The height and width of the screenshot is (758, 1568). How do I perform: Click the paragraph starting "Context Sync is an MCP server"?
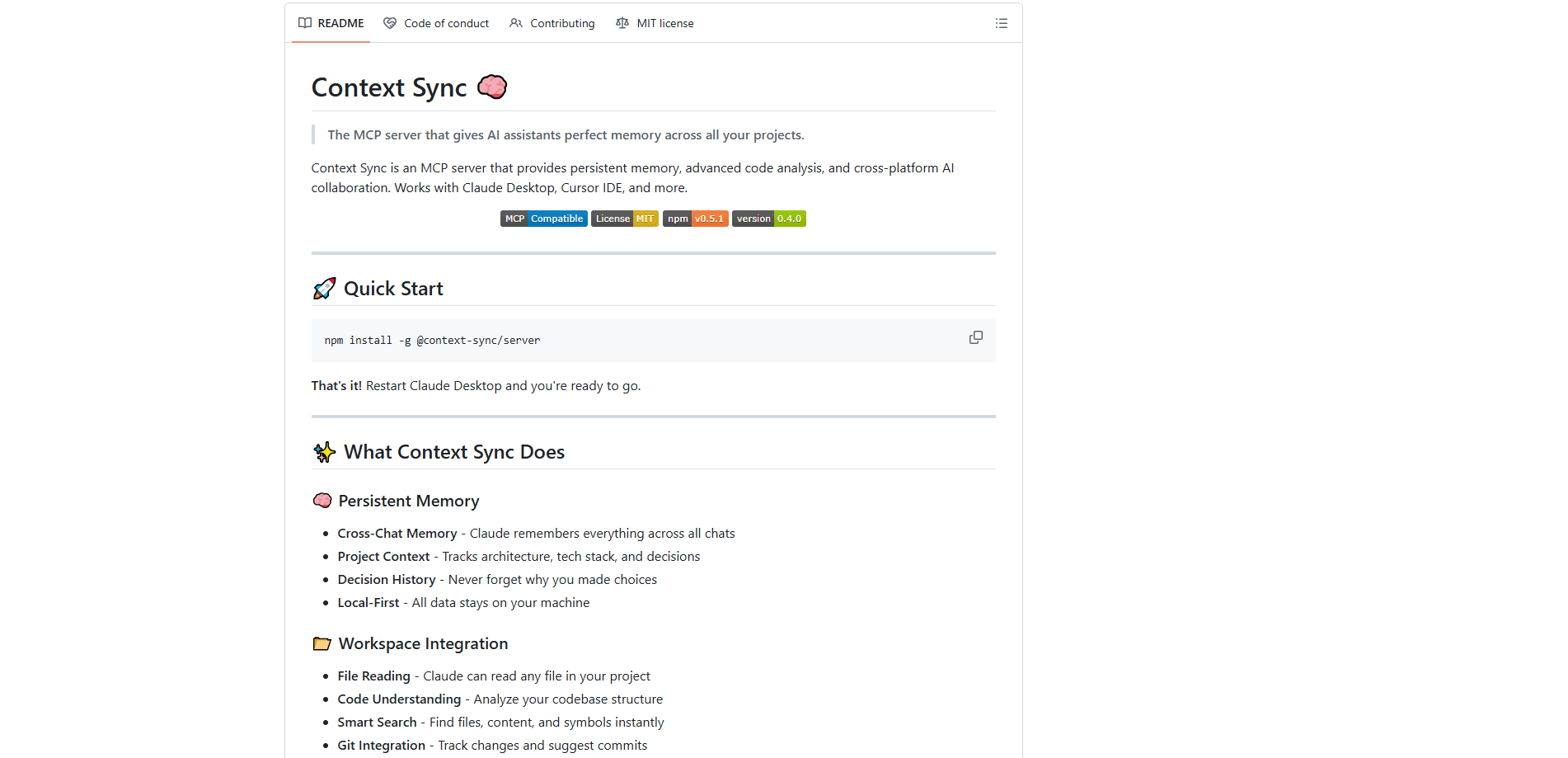coord(632,177)
